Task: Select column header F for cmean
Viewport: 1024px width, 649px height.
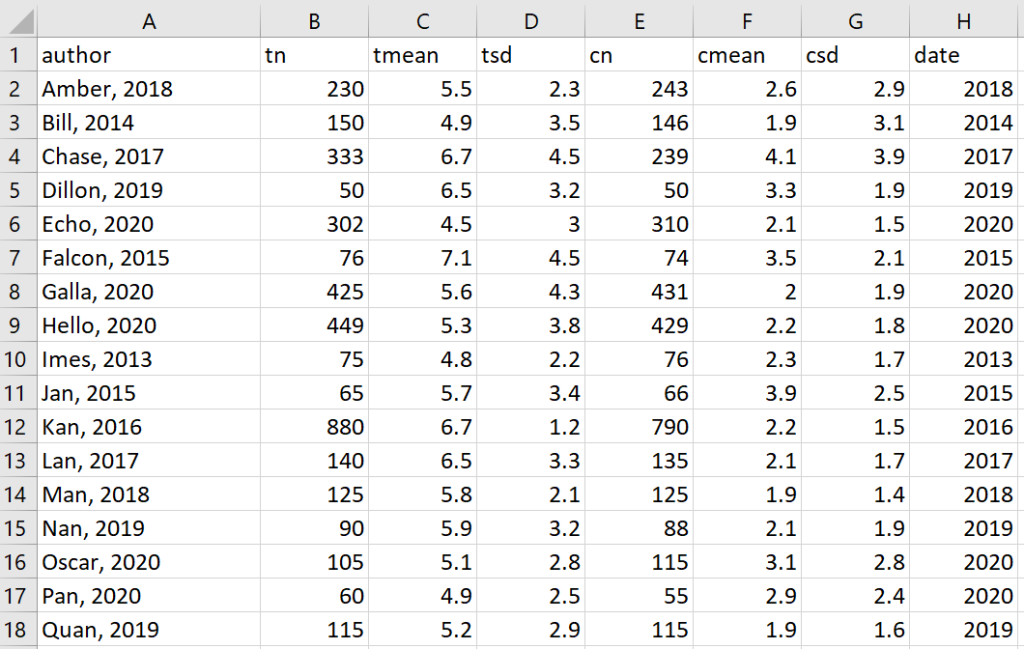Action: [746, 21]
